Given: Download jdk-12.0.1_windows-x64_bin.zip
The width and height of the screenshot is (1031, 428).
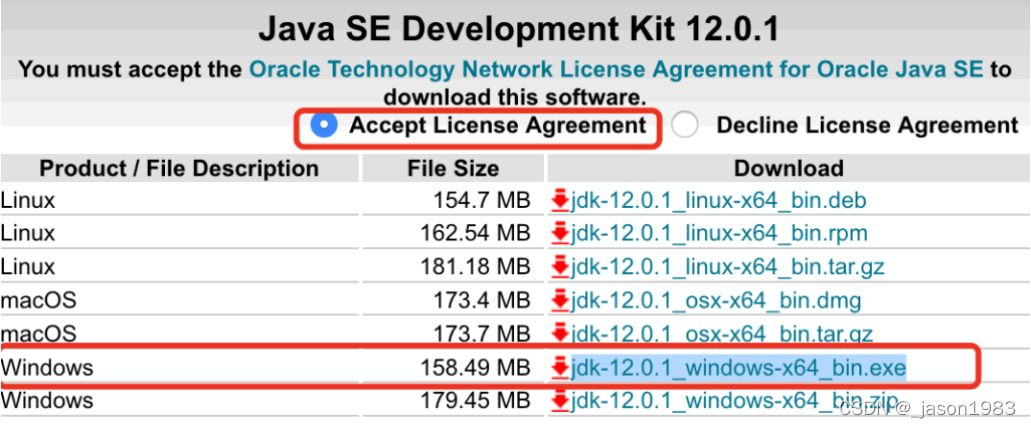Looking at the screenshot, I should click(x=734, y=400).
